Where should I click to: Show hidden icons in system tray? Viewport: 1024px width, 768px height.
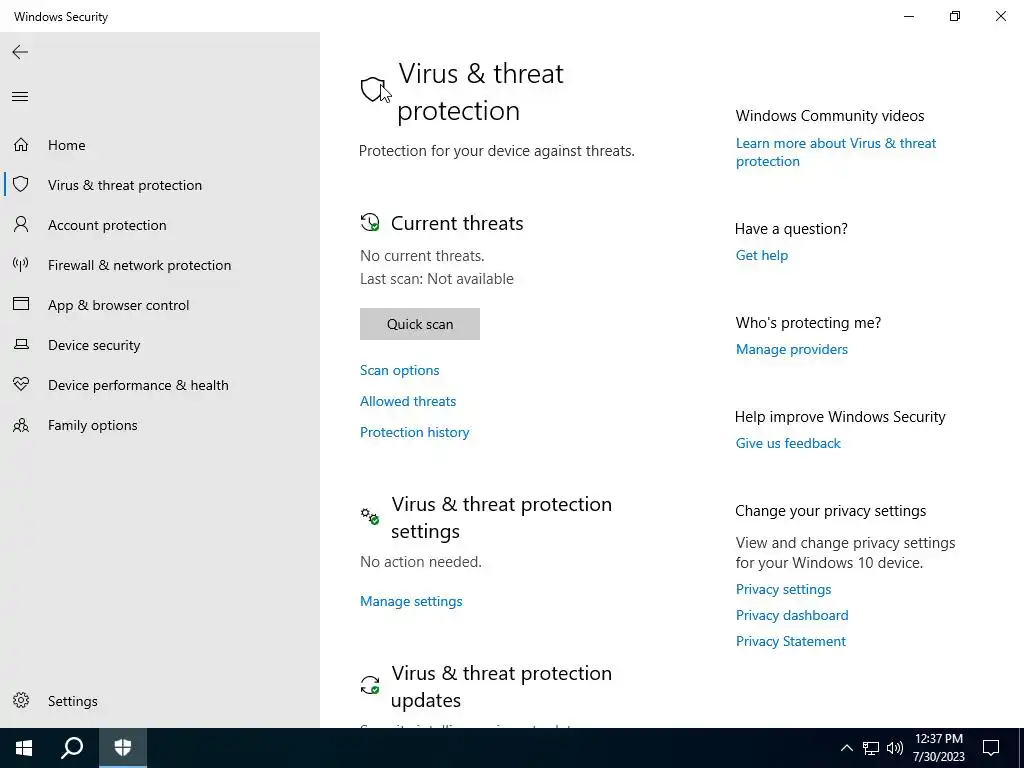coord(846,748)
